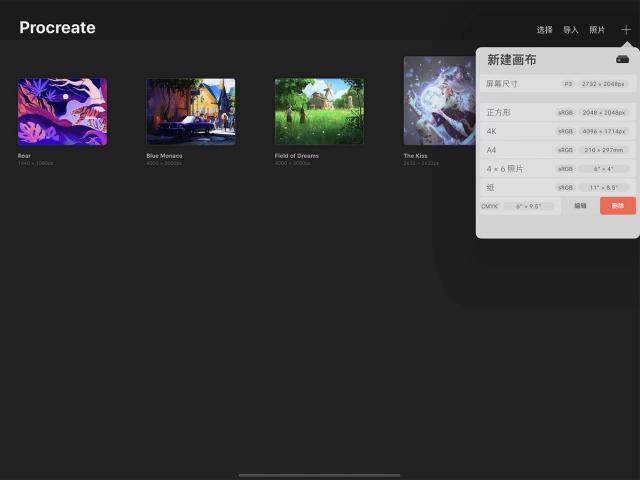Open the Roar artwork thumbnail
The width and height of the screenshot is (640, 480).
[62, 111]
